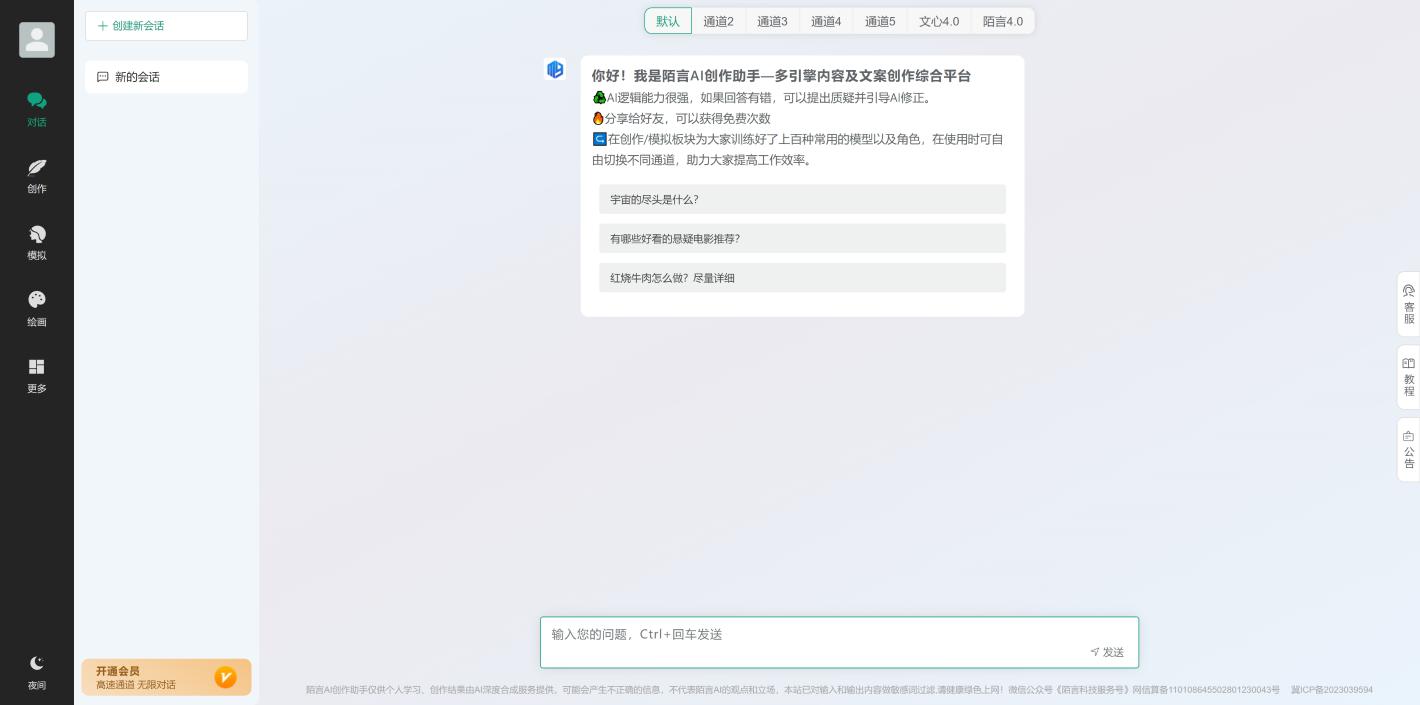
Task: Switch to the 文心4.0 tab
Action: coord(939,21)
